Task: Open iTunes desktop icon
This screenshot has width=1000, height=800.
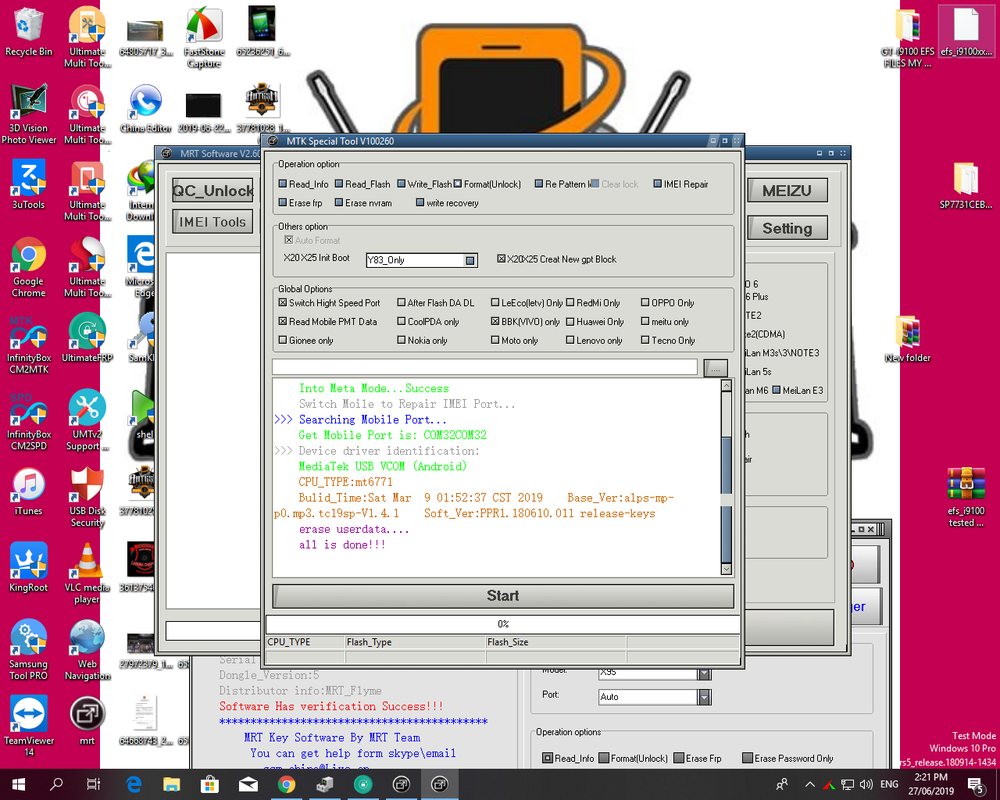Action: point(28,491)
